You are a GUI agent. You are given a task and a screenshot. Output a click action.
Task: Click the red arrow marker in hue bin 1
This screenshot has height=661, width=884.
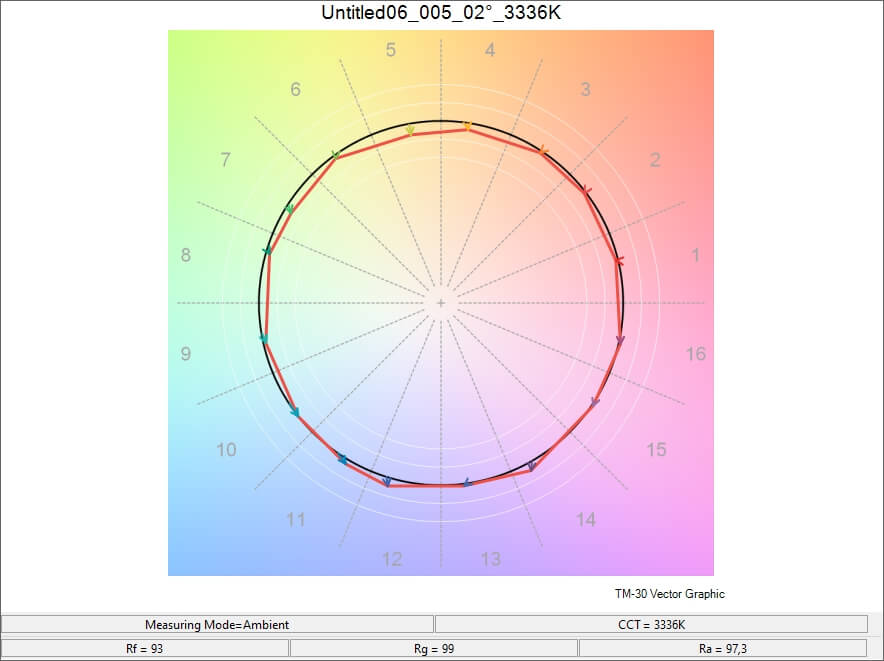click(619, 261)
